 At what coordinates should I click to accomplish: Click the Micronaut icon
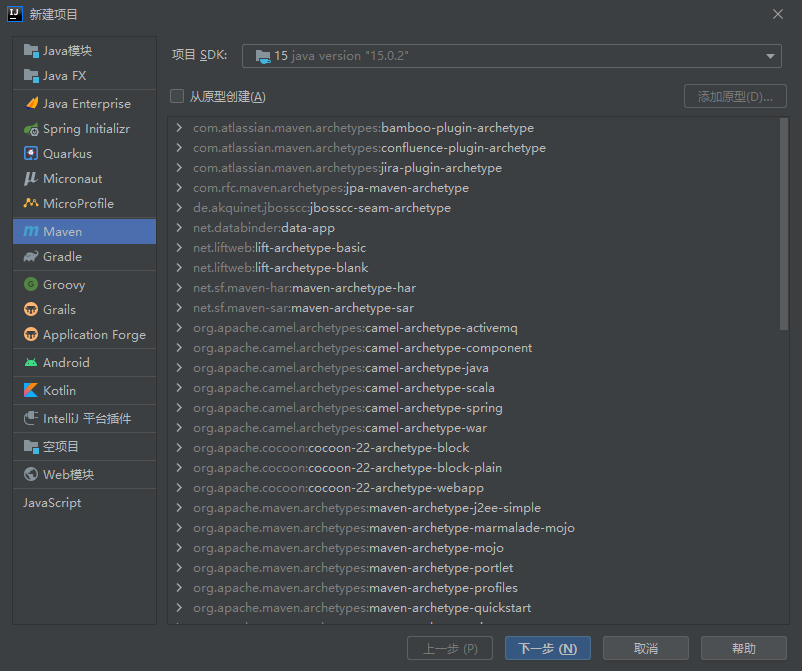(x=31, y=179)
